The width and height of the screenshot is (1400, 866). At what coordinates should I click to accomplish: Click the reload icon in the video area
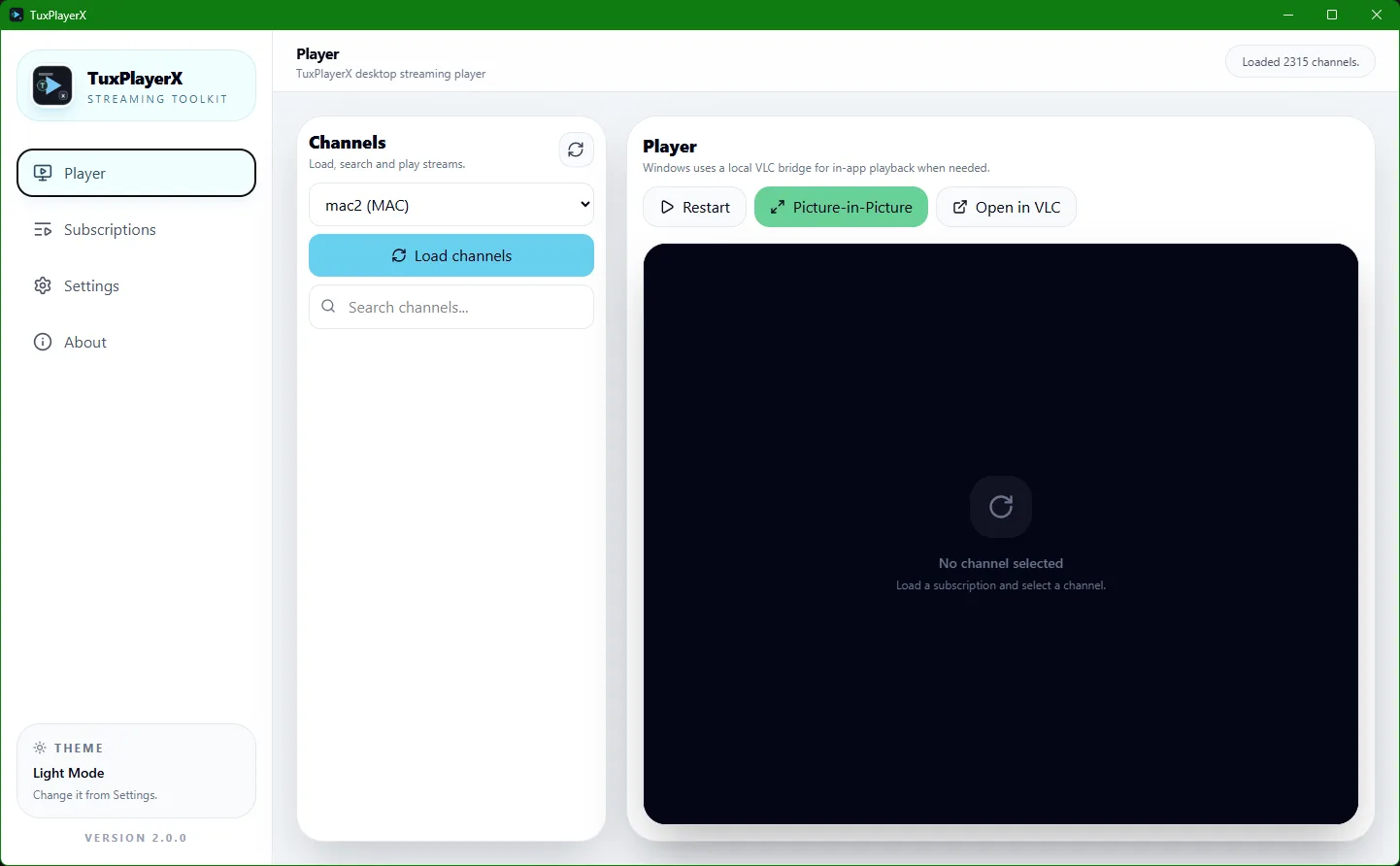[1000, 506]
